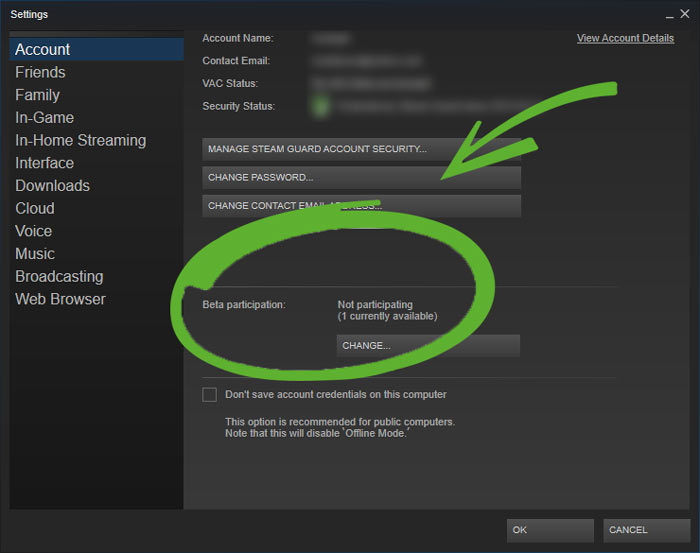Tick Don't save account credentials checkbox
Screen dimensions: 700x553
pos(209,395)
